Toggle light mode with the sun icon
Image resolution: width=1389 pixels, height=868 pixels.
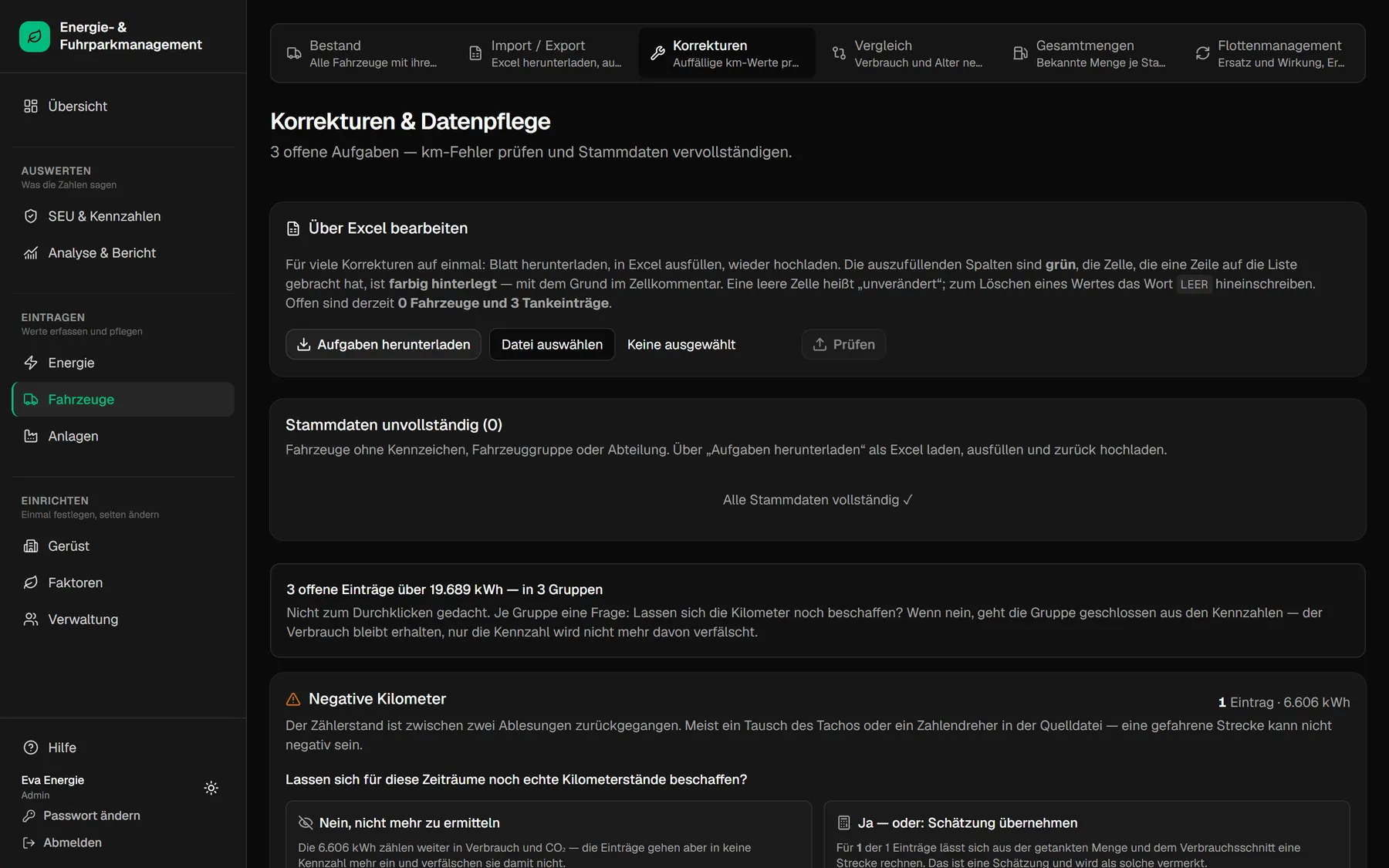click(211, 788)
